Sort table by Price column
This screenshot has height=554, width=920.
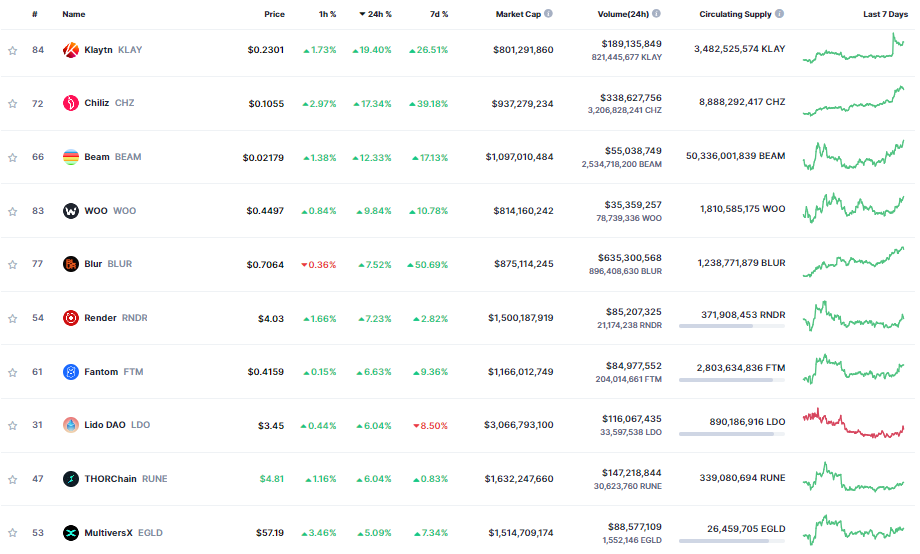pyautogui.click(x=274, y=14)
